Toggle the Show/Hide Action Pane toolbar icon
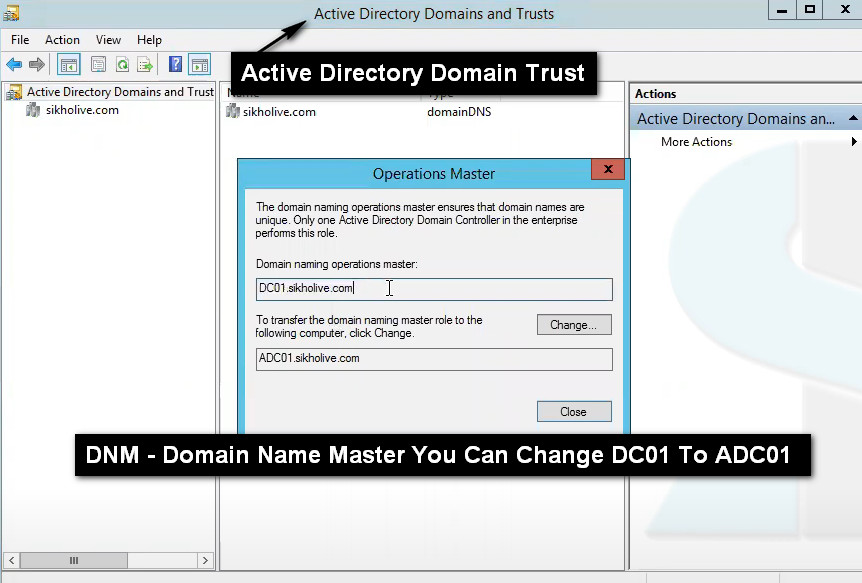862x583 pixels. 200,65
